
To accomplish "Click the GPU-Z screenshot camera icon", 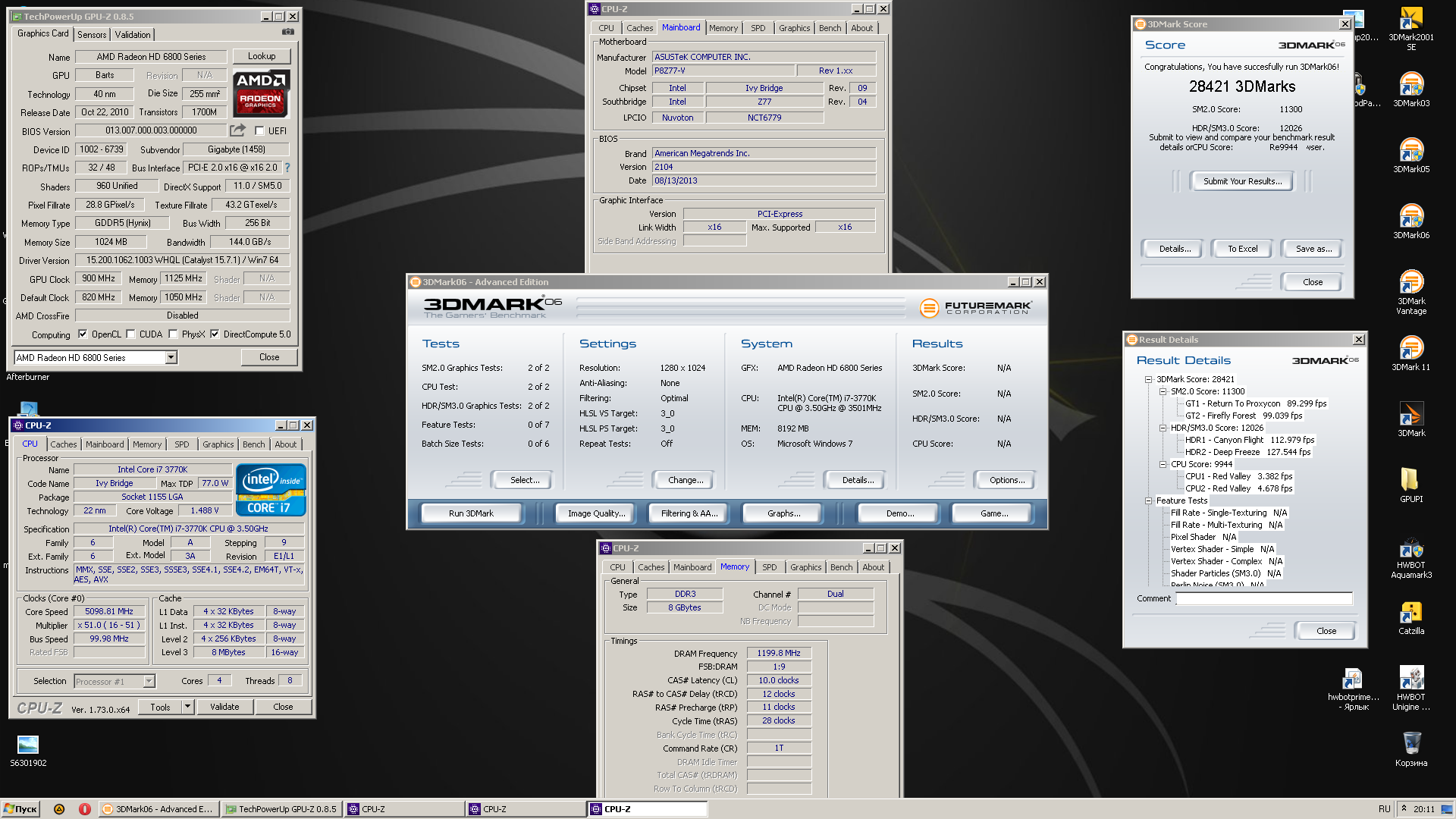I will (288, 32).
